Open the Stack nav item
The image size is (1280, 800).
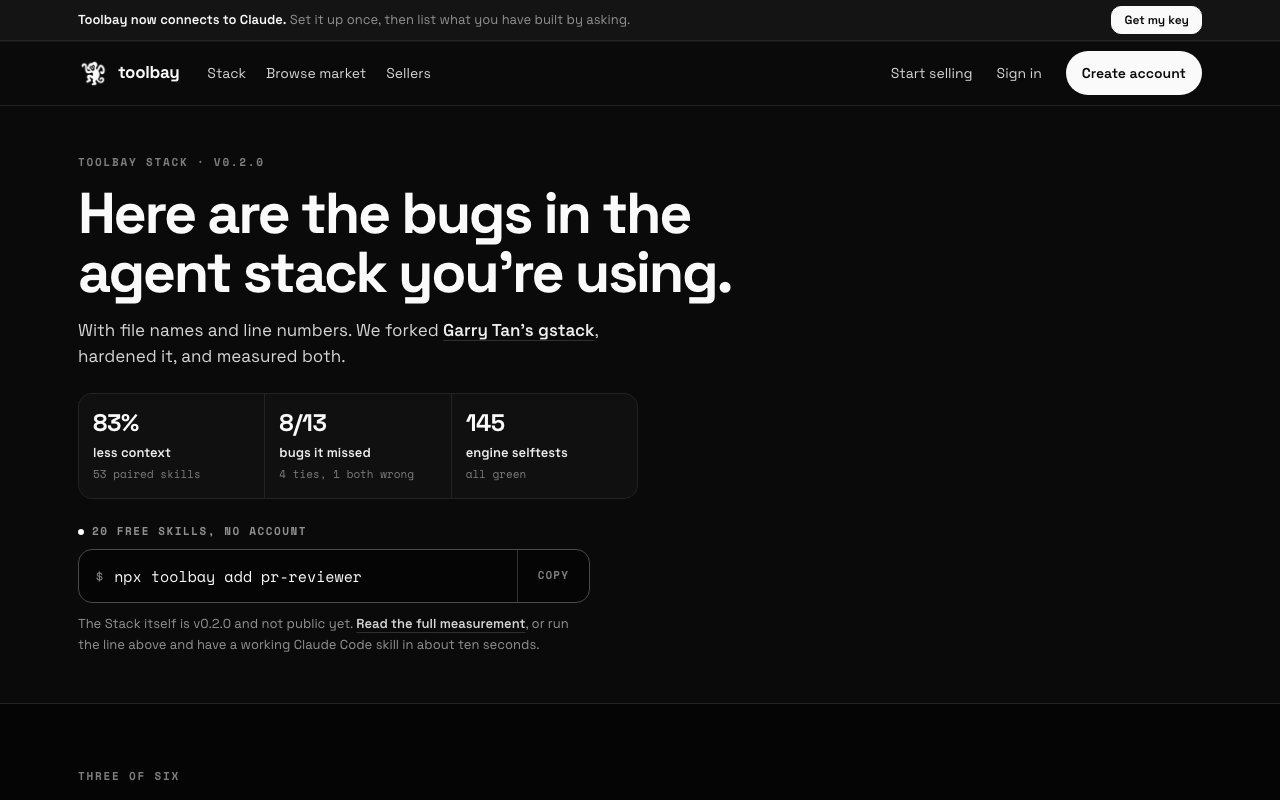(x=226, y=73)
